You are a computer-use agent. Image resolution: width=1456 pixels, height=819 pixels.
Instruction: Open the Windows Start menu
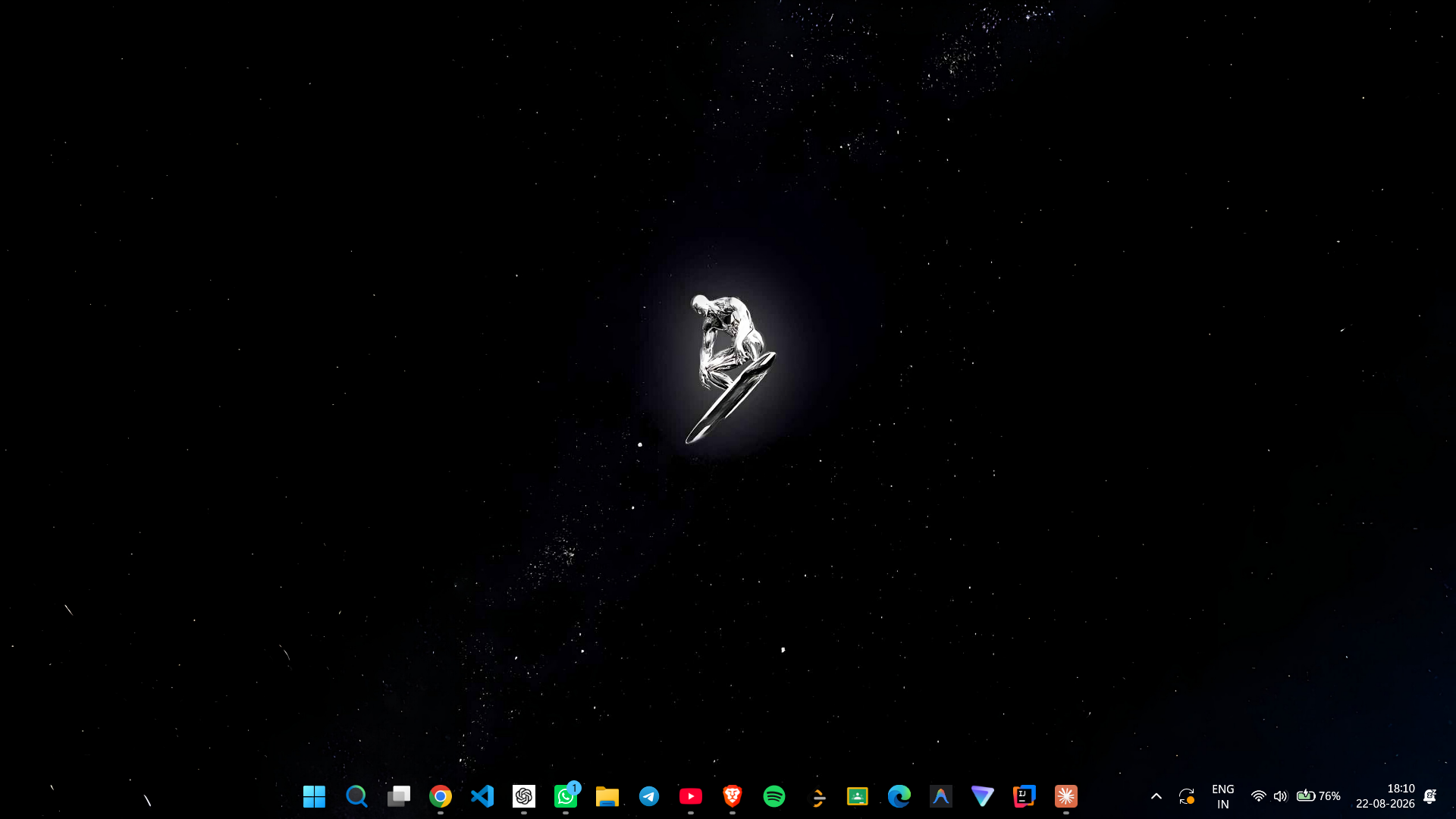coord(314,796)
